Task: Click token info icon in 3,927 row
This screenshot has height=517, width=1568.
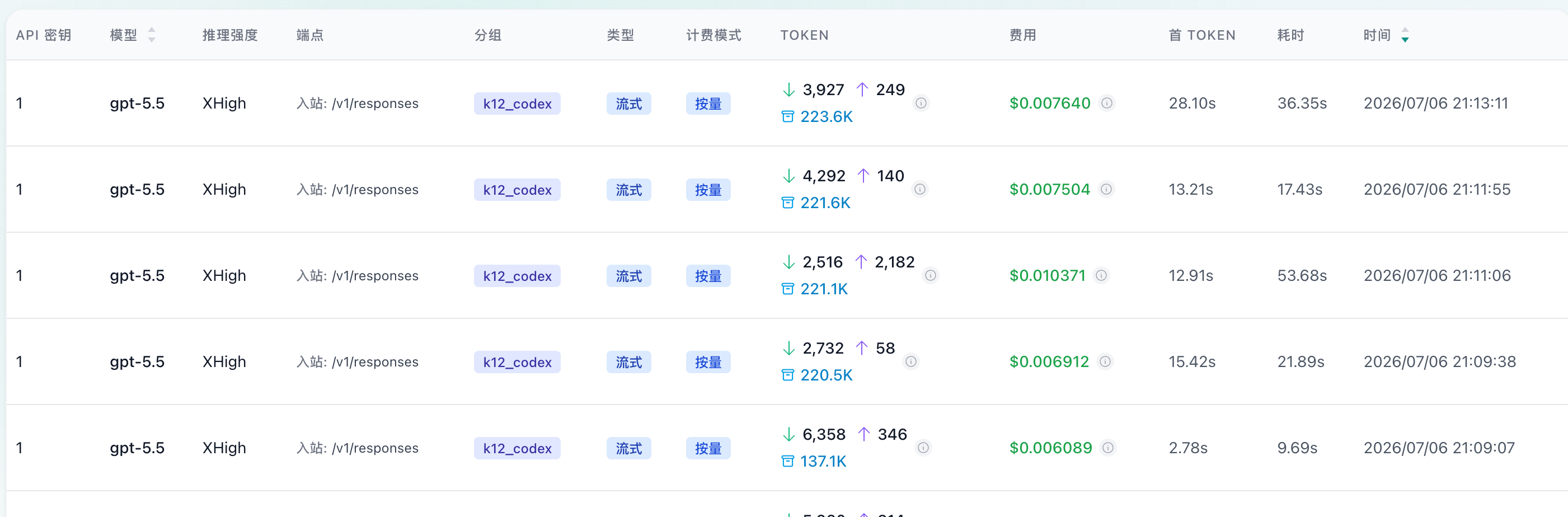Action: pyautogui.click(x=921, y=103)
